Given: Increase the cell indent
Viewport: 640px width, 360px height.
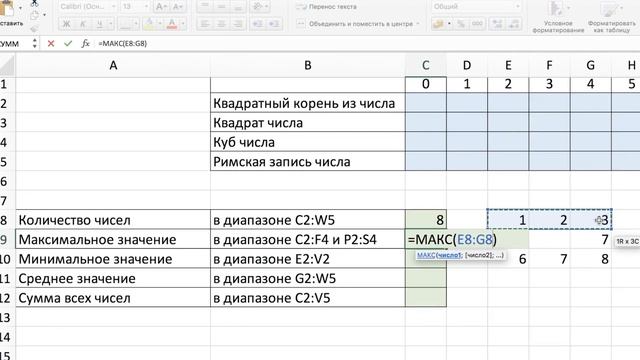Looking at the screenshot, I should [274, 24].
